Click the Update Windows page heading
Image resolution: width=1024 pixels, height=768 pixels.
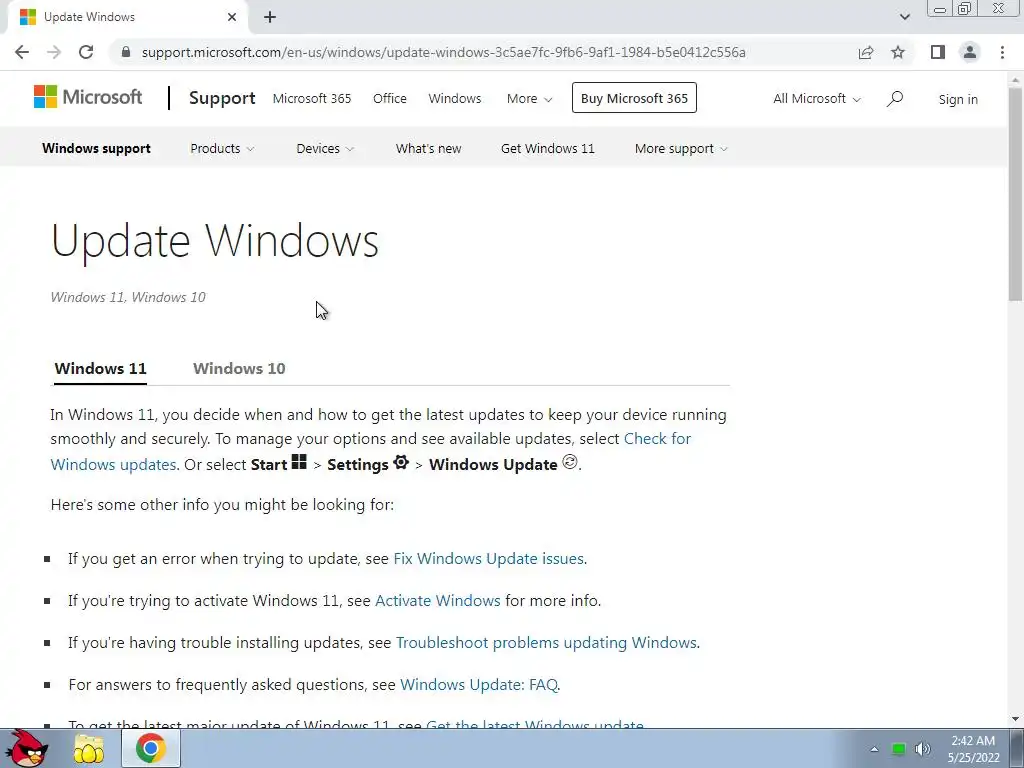pos(215,240)
